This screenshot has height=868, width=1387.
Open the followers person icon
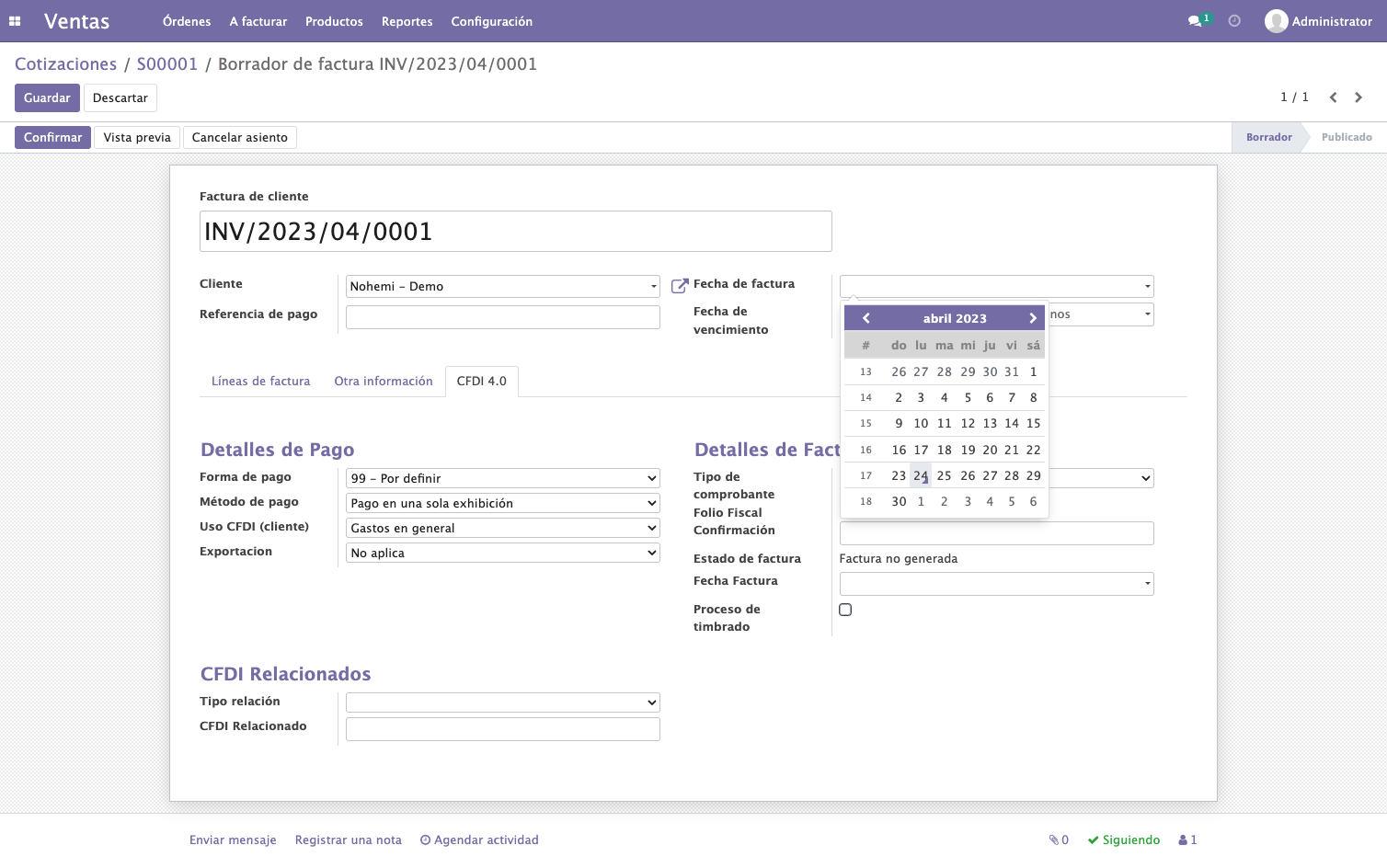click(1183, 840)
